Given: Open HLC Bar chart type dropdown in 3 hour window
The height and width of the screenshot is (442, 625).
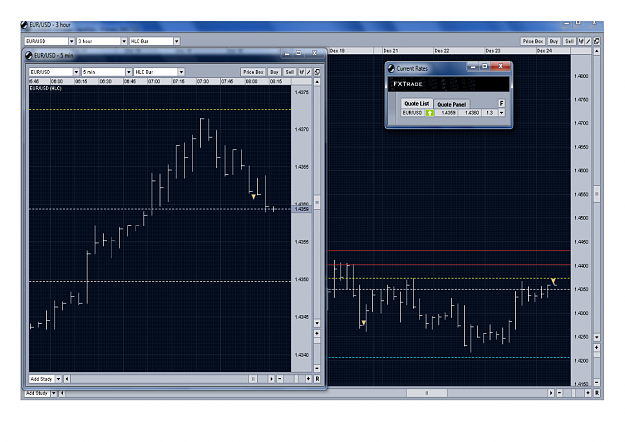Looking at the screenshot, I should point(154,41).
